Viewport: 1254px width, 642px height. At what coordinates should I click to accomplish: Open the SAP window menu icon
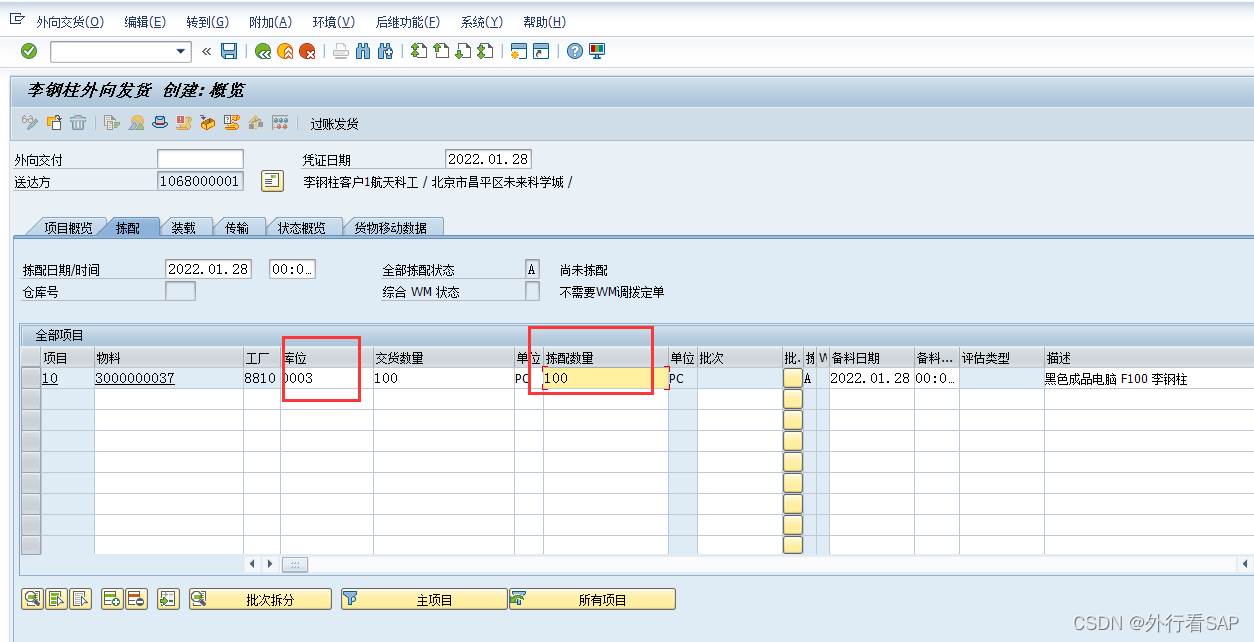17,20
